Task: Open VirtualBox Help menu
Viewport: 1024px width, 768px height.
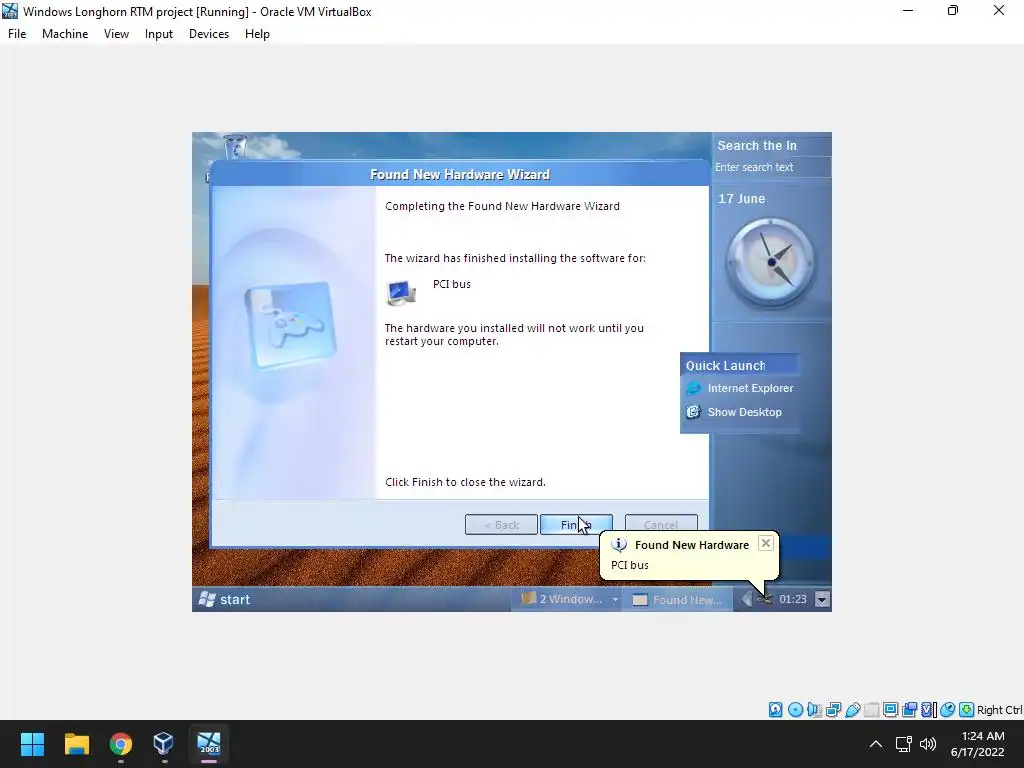Action: click(x=257, y=34)
